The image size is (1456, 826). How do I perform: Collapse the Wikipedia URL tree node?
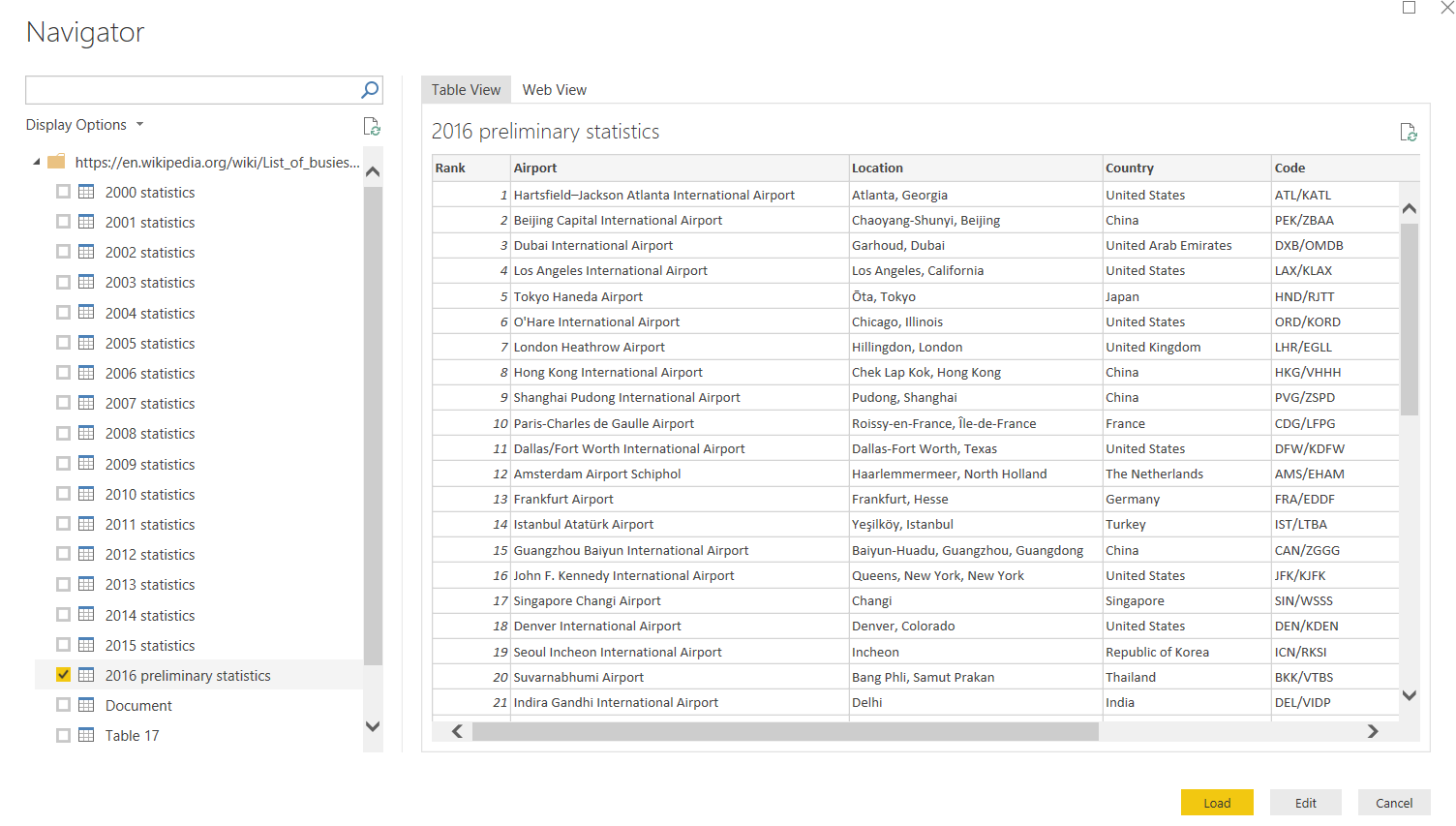37,162
